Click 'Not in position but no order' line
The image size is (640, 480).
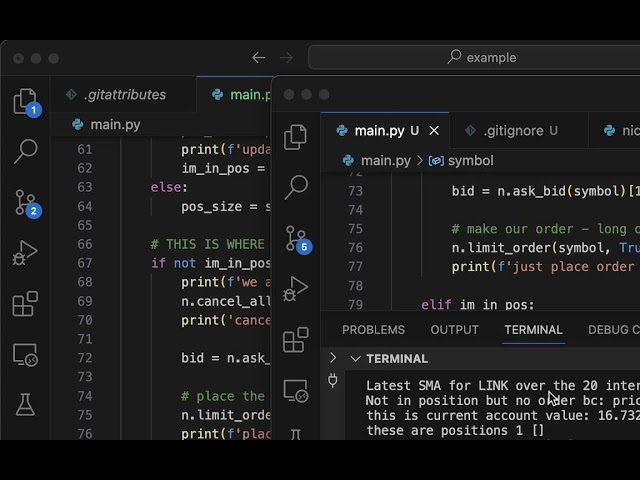click(502, 401)
